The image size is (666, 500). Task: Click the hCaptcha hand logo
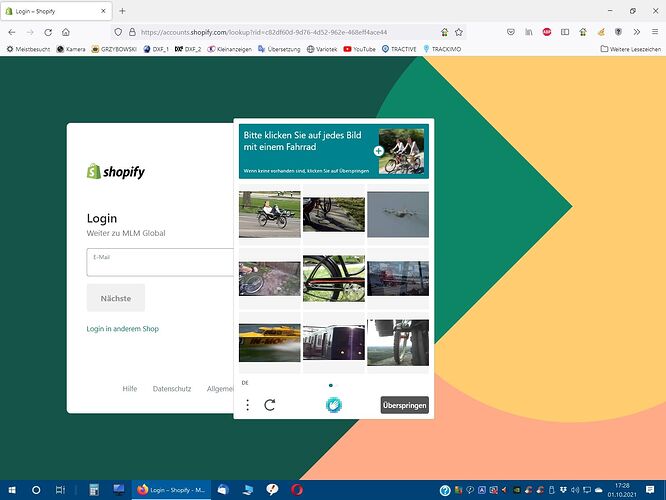334,405
